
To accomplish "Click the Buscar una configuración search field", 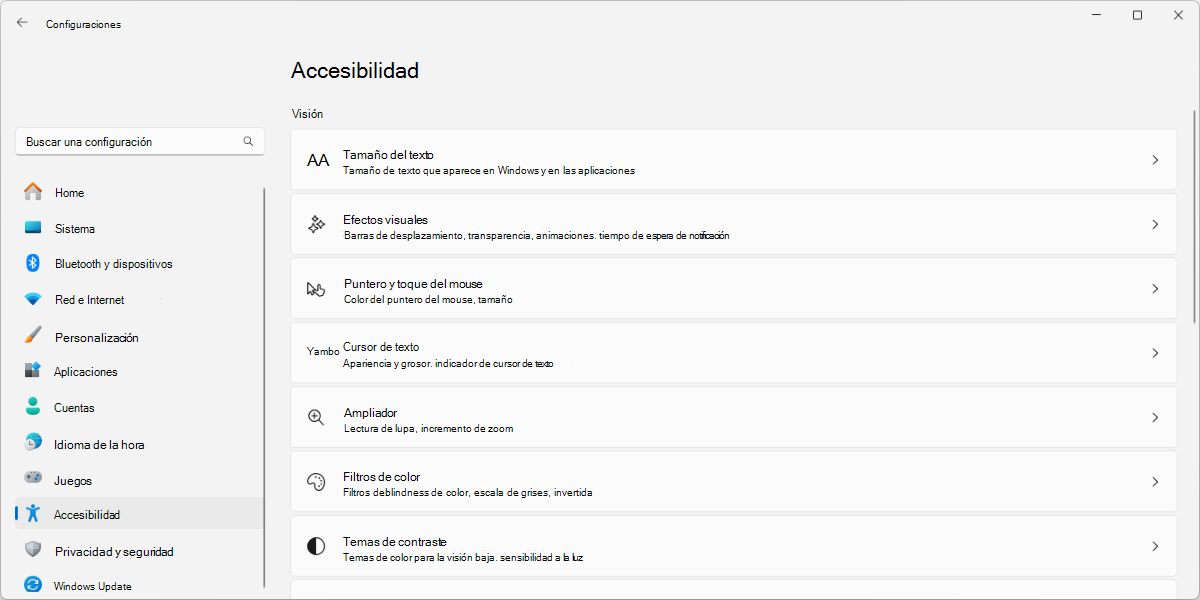I will tap(140, 142).
